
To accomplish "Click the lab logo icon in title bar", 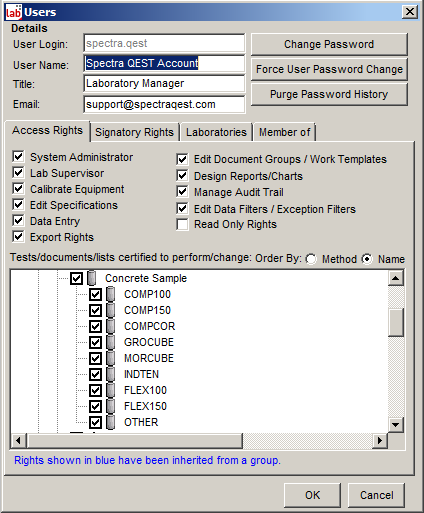I will point(14,12).
